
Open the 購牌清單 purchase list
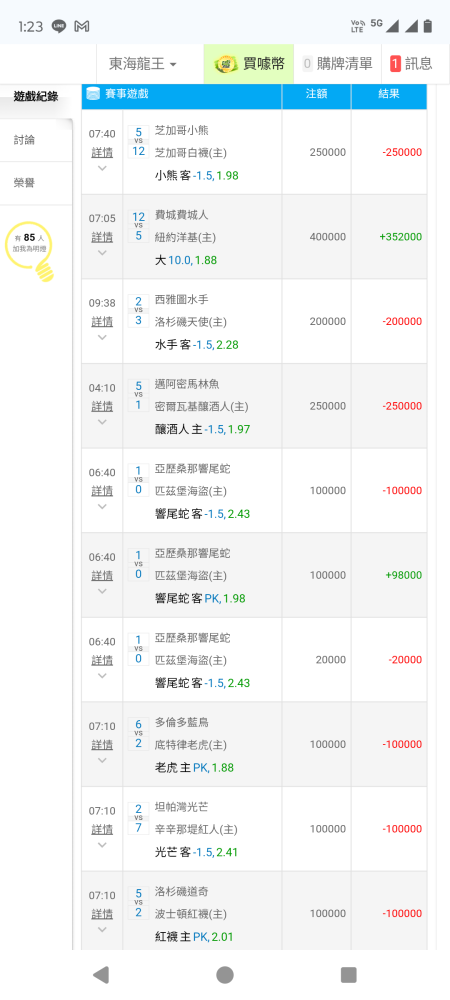coord(337,64)
